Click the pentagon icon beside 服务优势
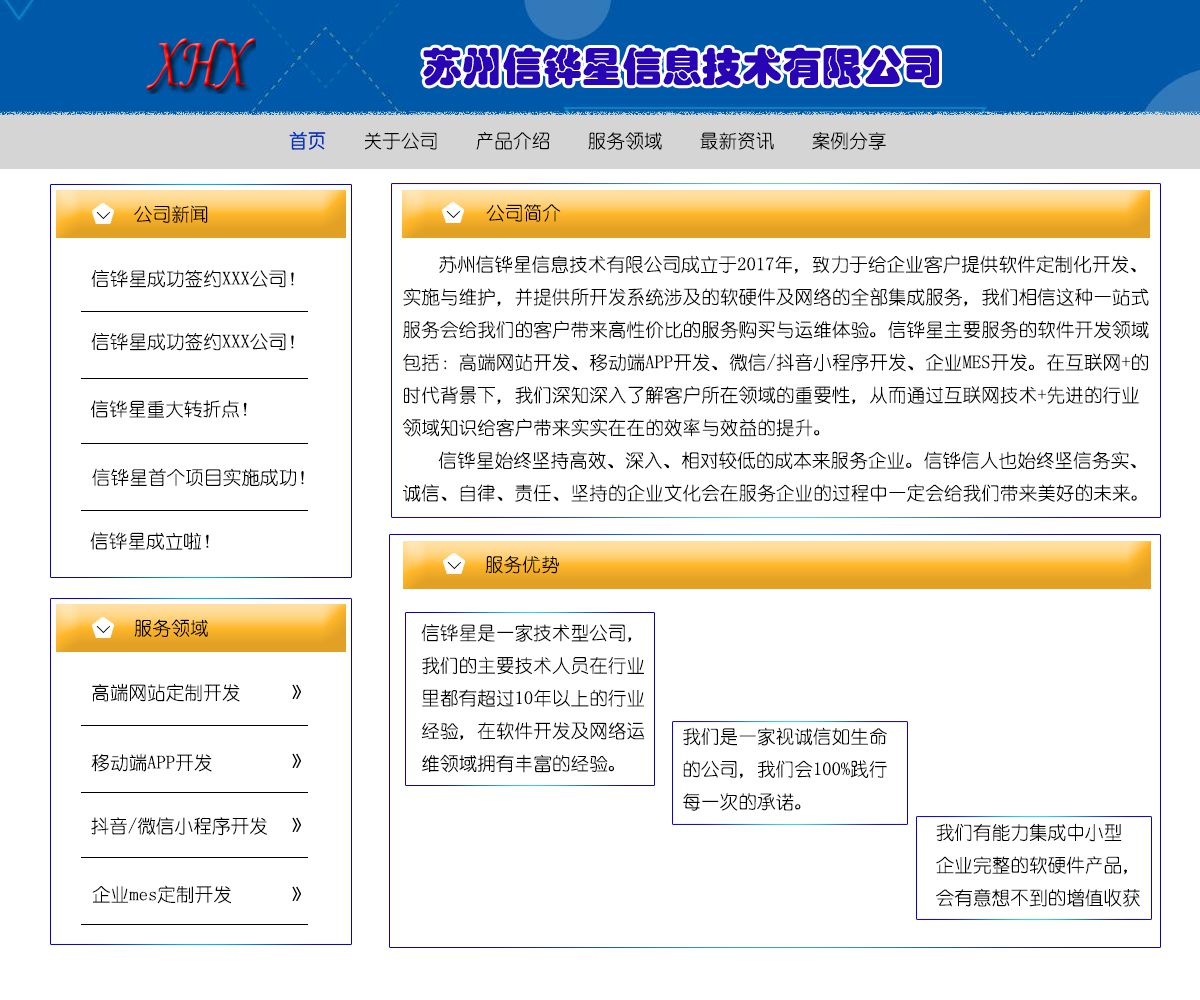The height and width of the screenshot is (1000, 1200). point(454,564)
